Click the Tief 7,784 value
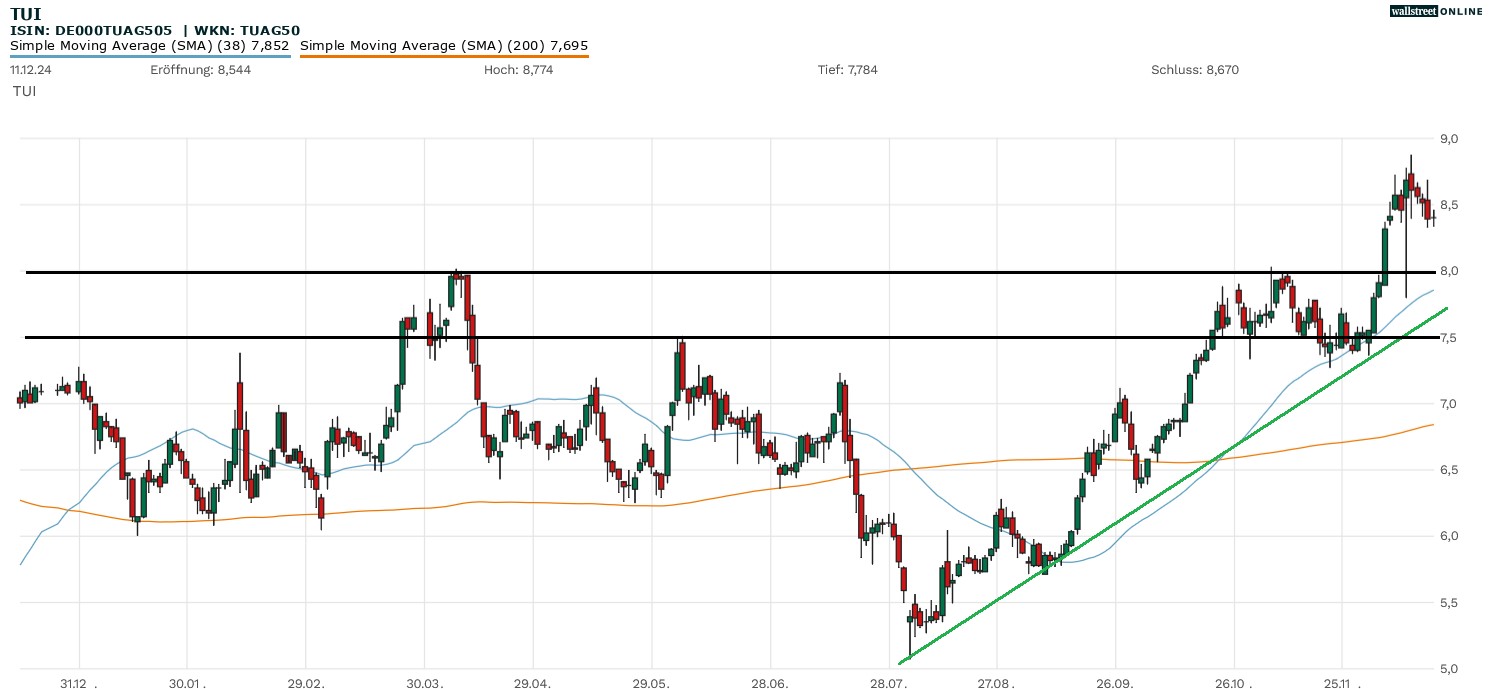This screenshot has width=1490, height=689. pyautogui.click(x=847, y=70)
